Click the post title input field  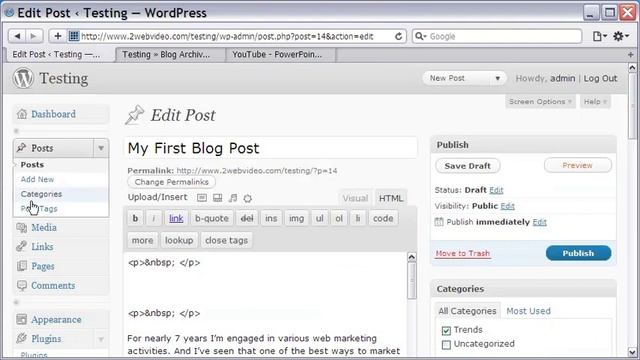(x=270, y=148)
